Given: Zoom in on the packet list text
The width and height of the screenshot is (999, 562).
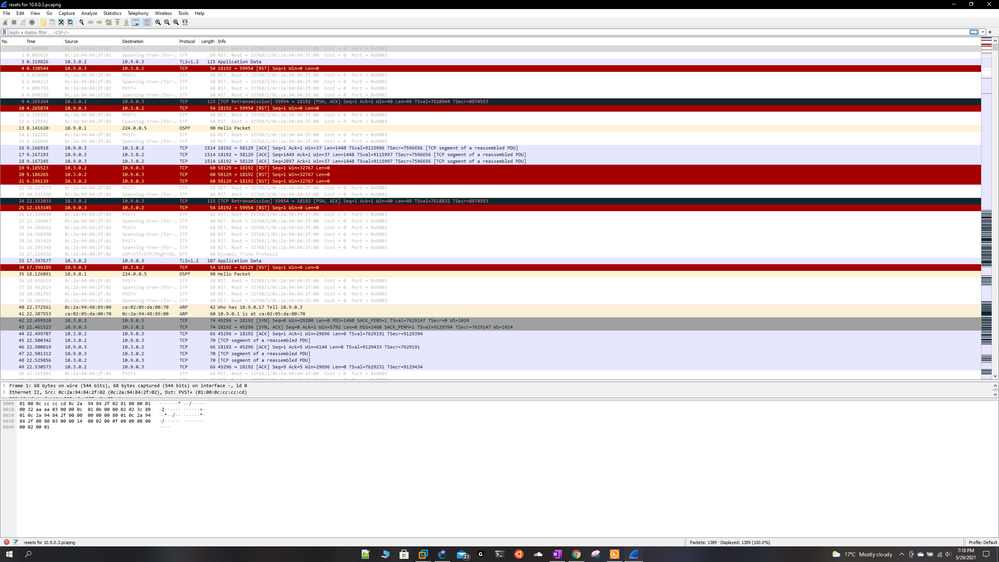Looking at the screenshot, I should (x=158, y=22).
